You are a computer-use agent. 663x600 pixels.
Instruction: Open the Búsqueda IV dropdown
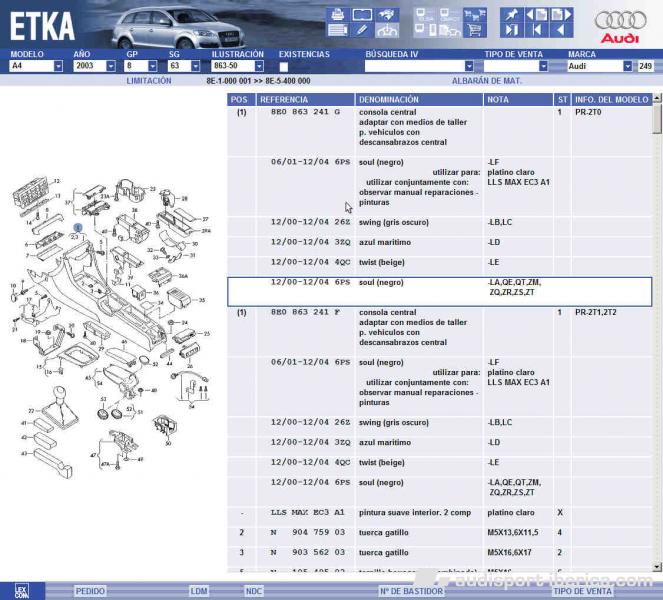point(469,66)
